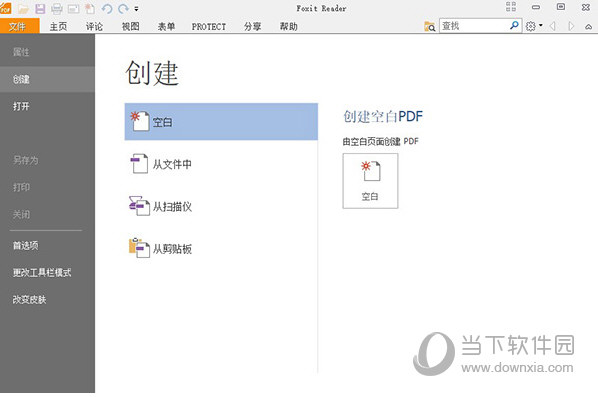This screenshot has height=397, width=598.
Task: Select 创建 create in sidebar
Action: click(47, 79)
